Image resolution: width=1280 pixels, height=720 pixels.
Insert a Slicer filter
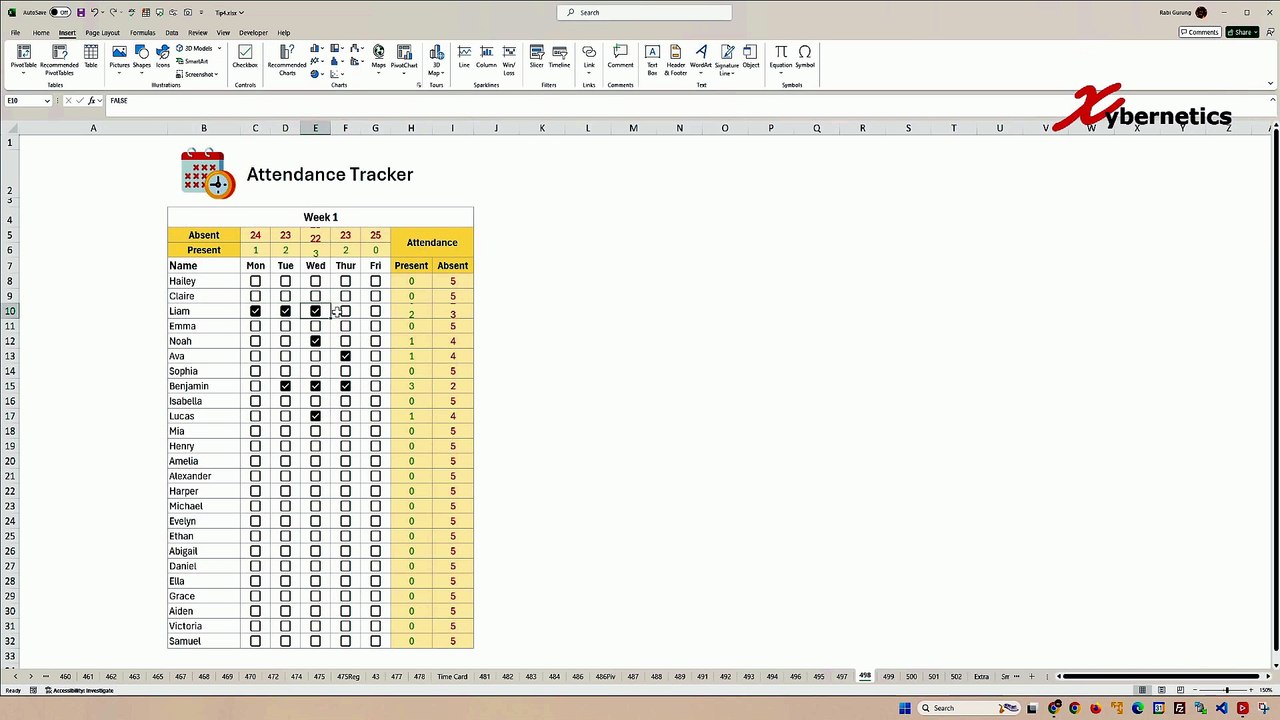pyautogui.click(x=537, y=57)
